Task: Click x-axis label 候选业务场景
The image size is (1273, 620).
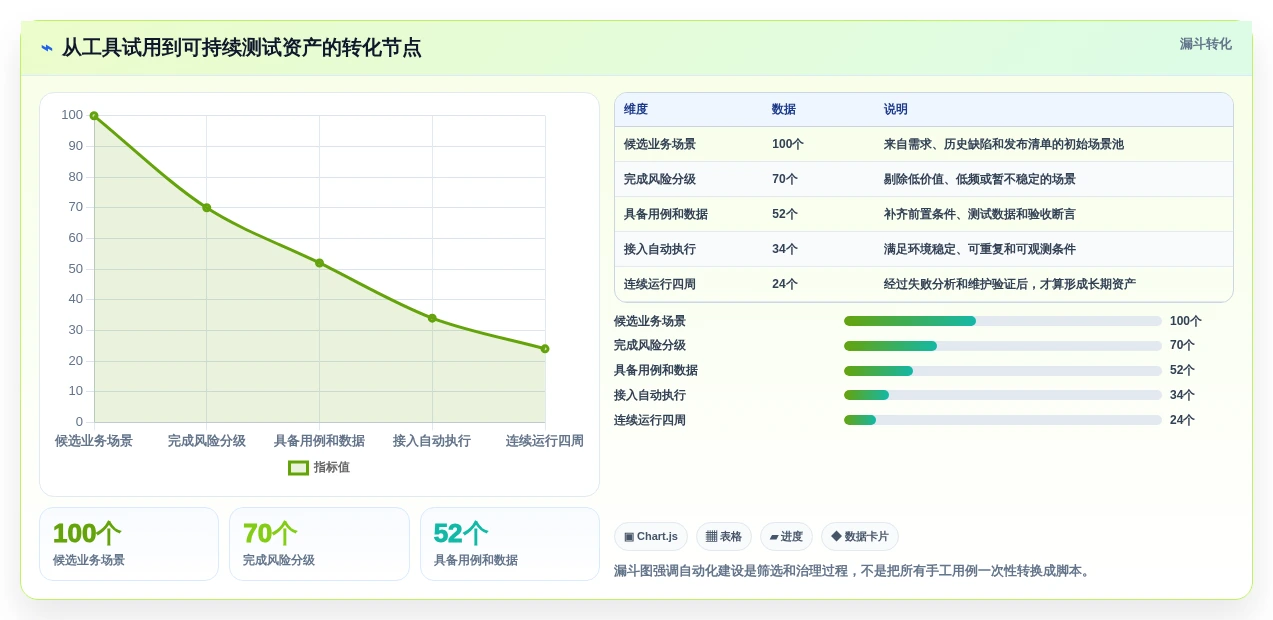Action: coord(94,441)
